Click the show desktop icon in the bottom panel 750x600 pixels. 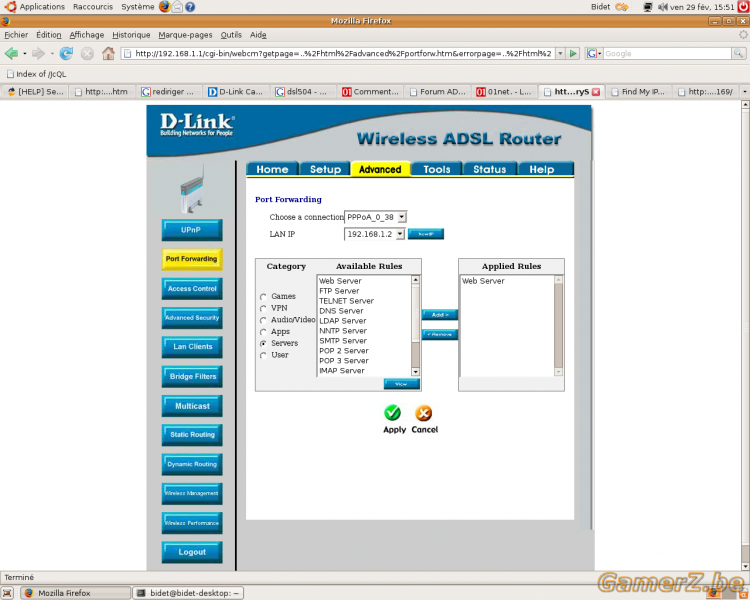[7, 593]
